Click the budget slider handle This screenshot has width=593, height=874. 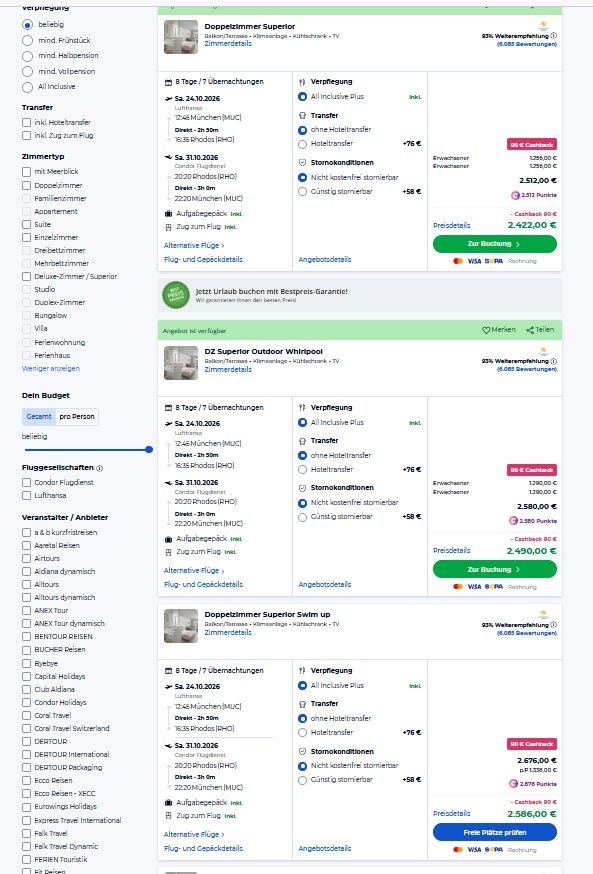pos(149,449)
